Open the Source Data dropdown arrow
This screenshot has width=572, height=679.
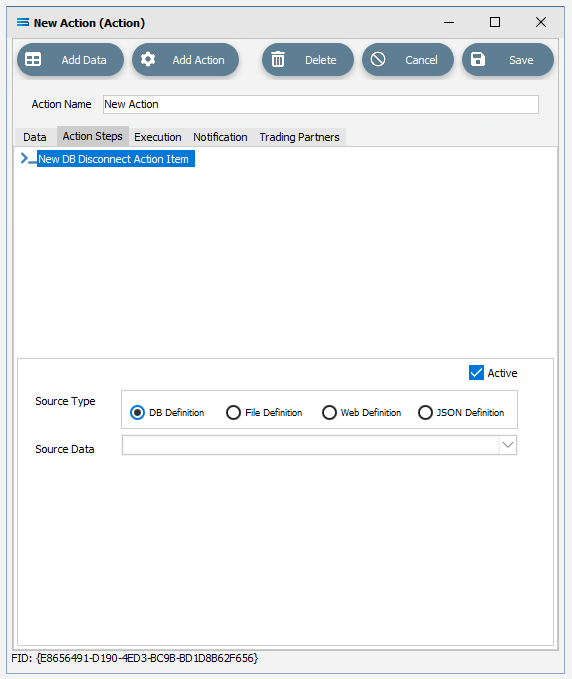click(507, 445)
